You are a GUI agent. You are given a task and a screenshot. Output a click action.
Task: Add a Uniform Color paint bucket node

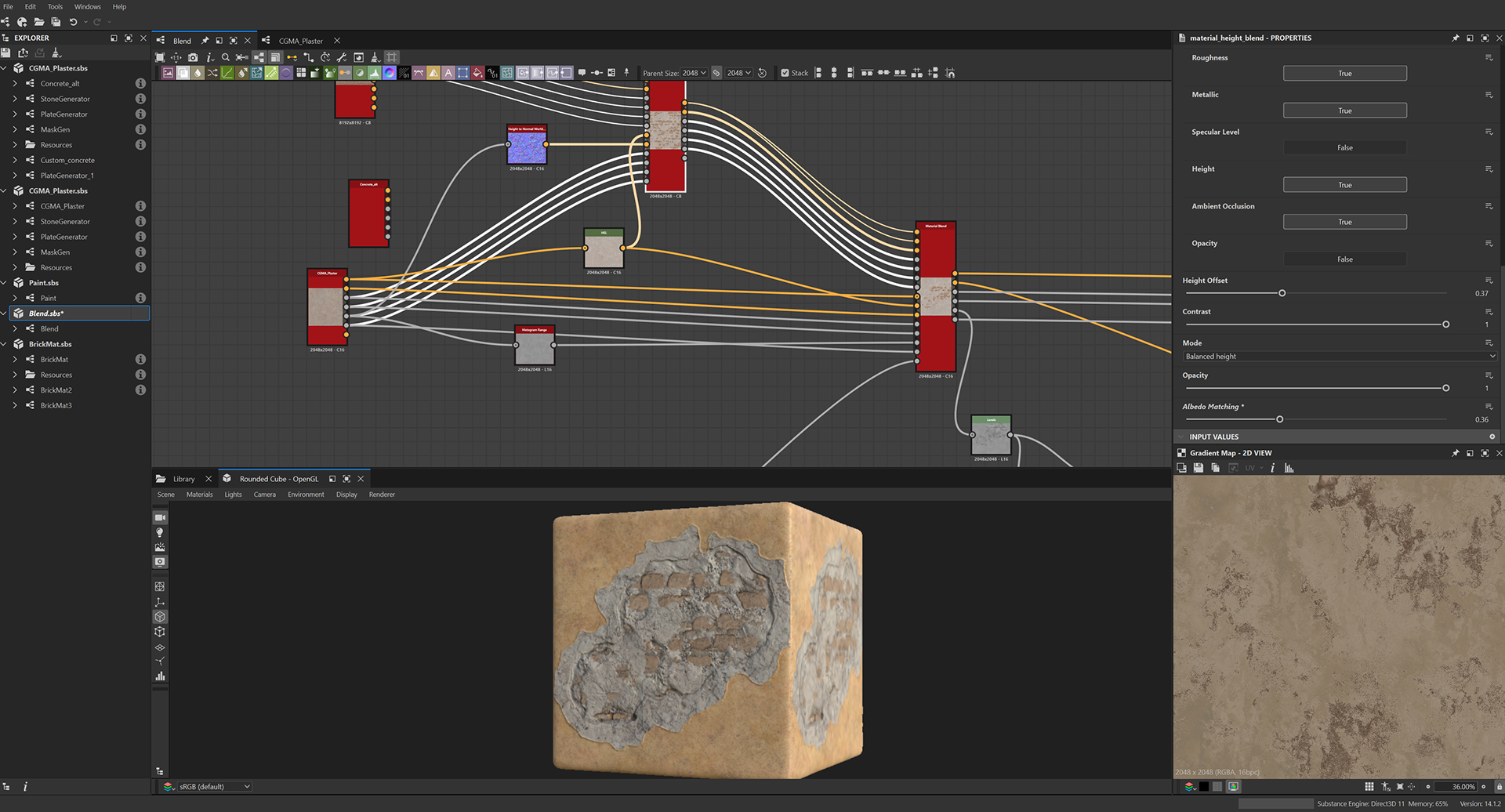(x=478, y=73)
